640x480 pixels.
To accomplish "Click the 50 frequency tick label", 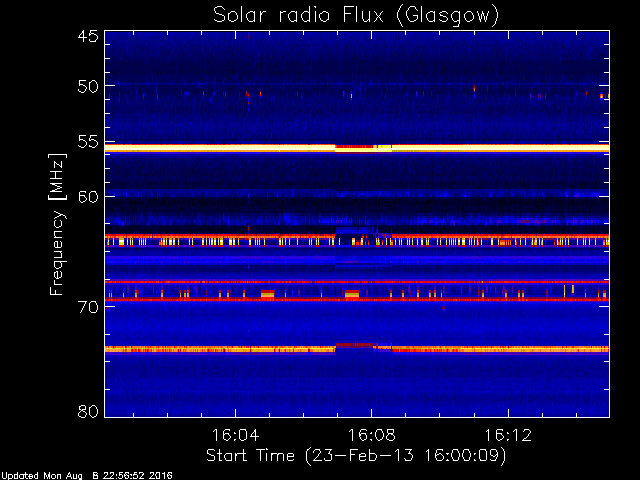I will pyautogui.click(x=88, y=86).
